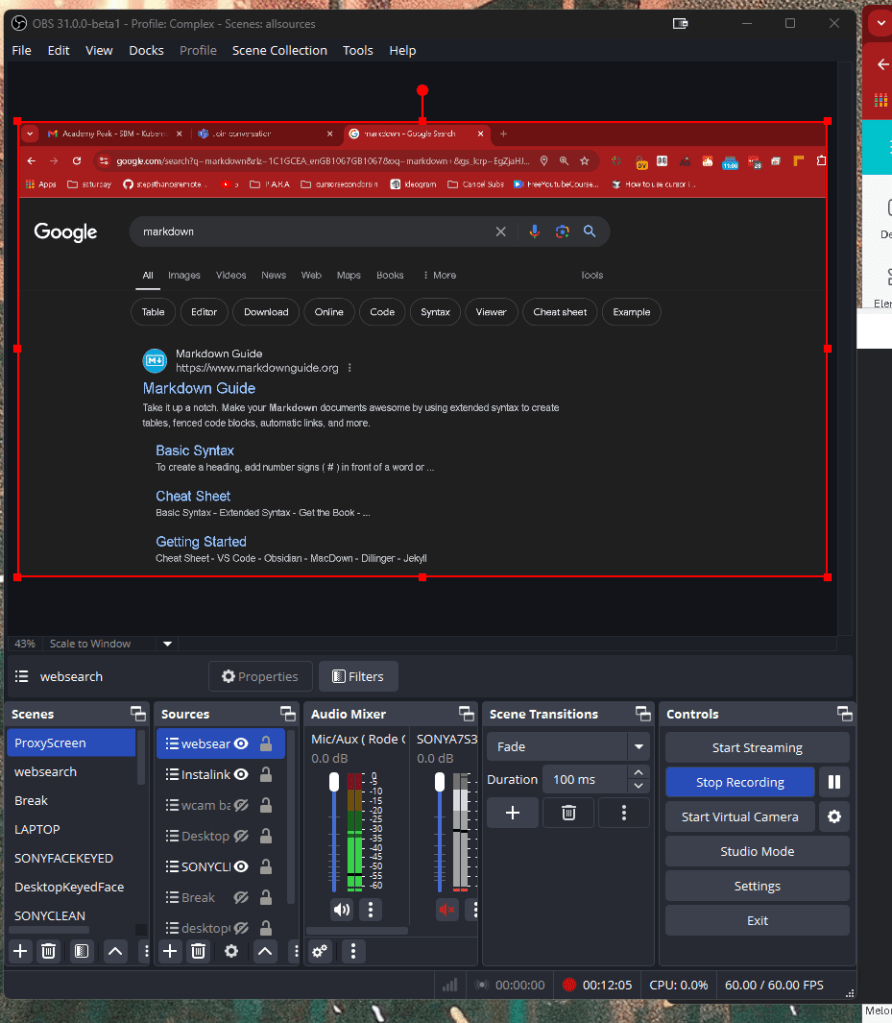Click the clear X in Google search preview
This screenshot has height=1023, width=892.
tap(500, 232)
